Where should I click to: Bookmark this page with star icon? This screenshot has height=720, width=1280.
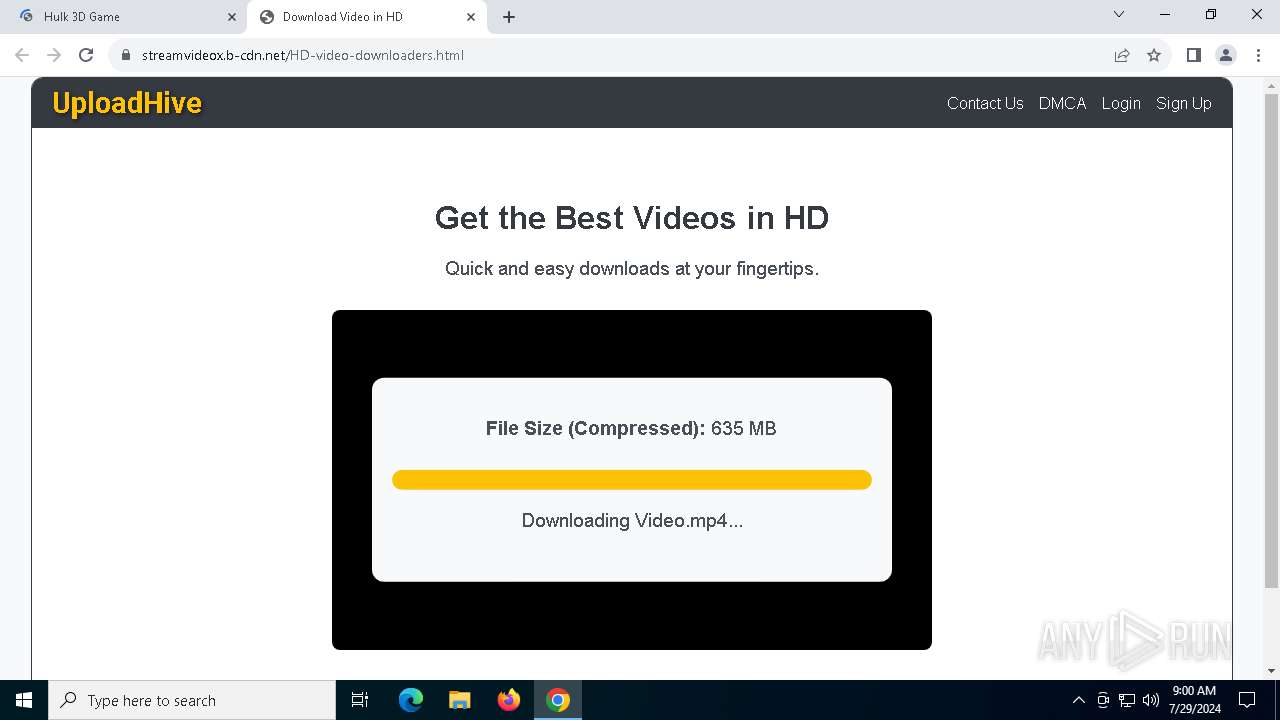(1154, 55)
